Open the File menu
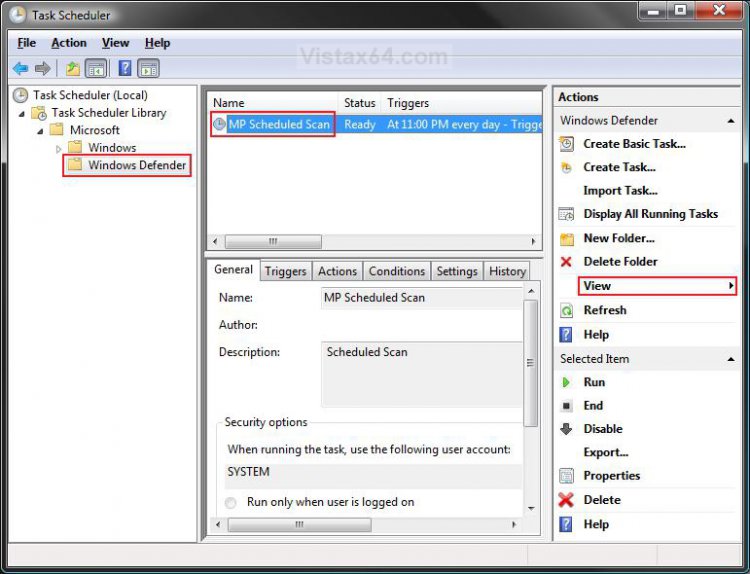This screenshot has height=574, width=750. click(x=27, y=43)
